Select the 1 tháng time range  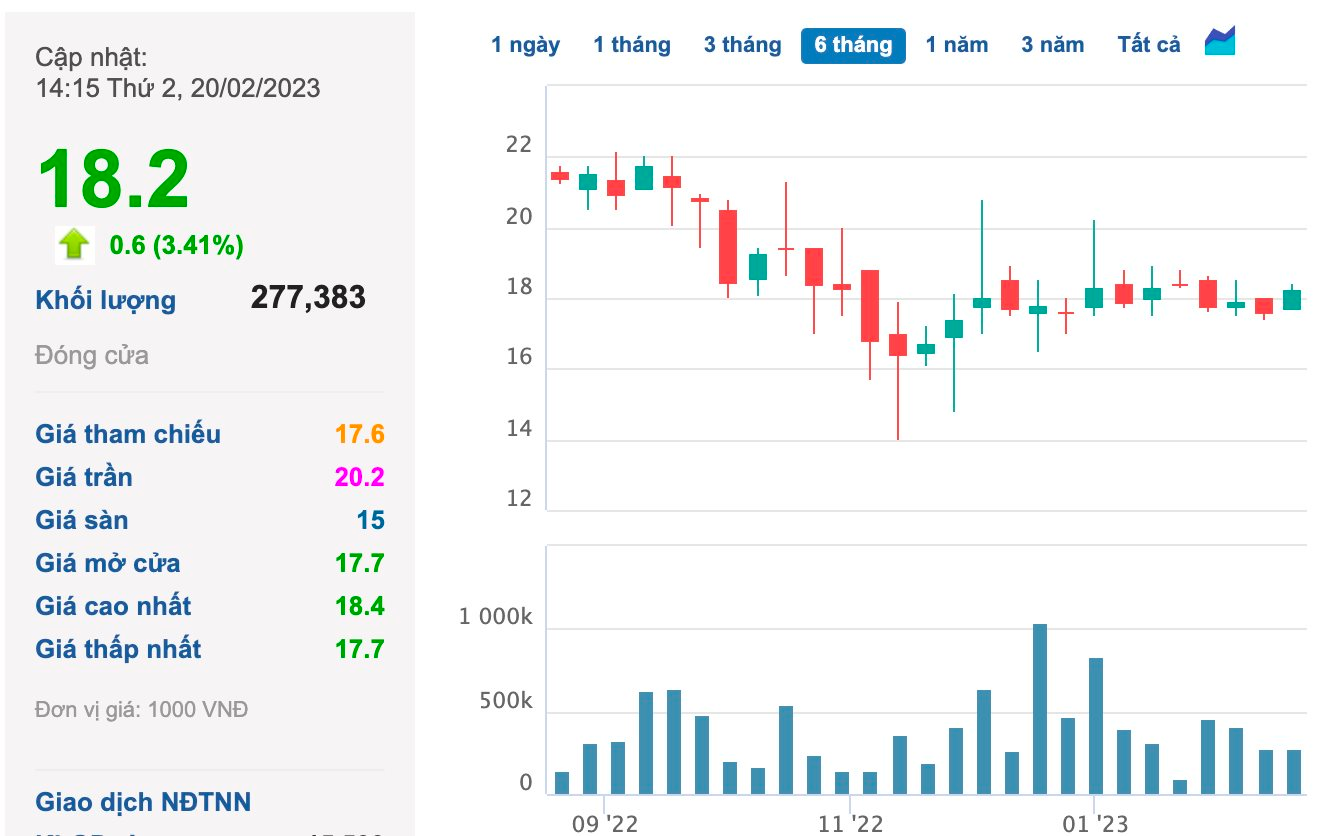pos(632,45)
